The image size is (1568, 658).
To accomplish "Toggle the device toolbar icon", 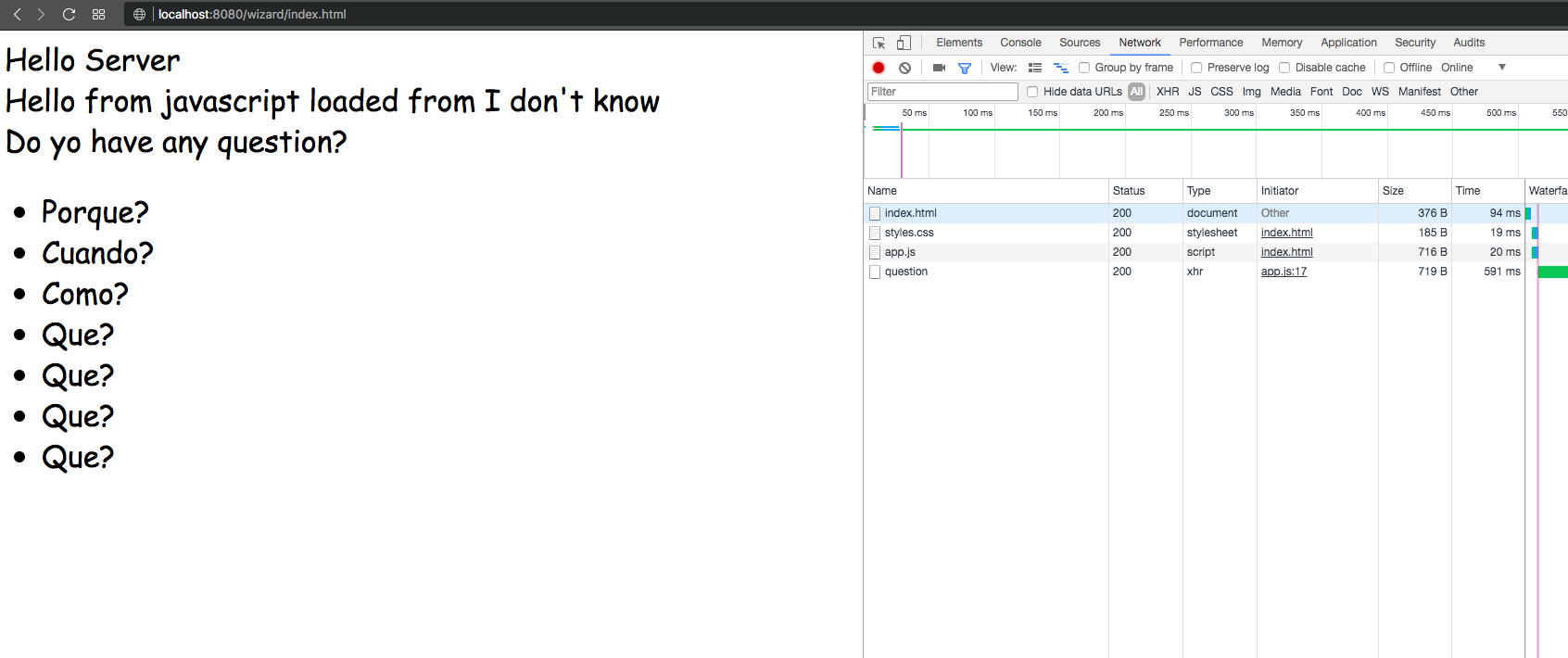I will coord(904,43).
